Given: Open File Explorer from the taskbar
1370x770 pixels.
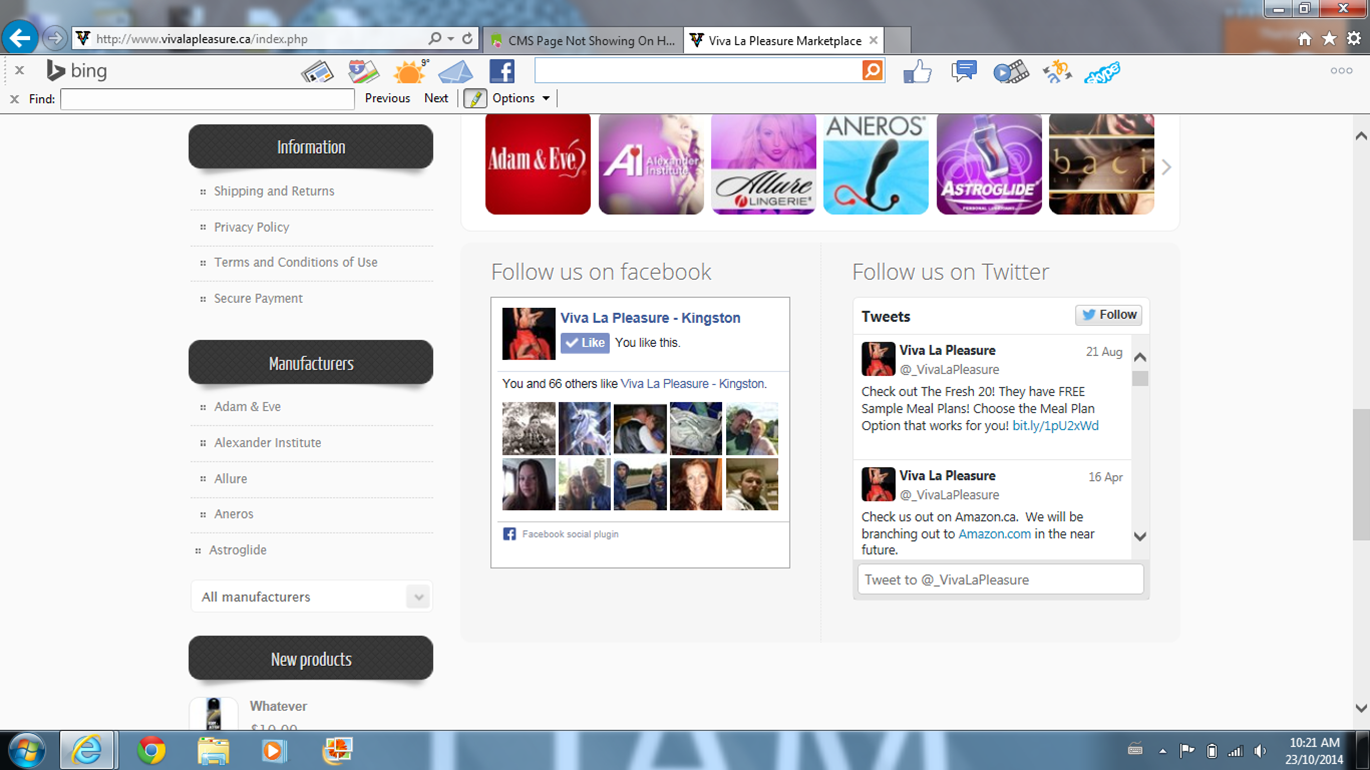Looking at the screenshot, I should 213,750.
